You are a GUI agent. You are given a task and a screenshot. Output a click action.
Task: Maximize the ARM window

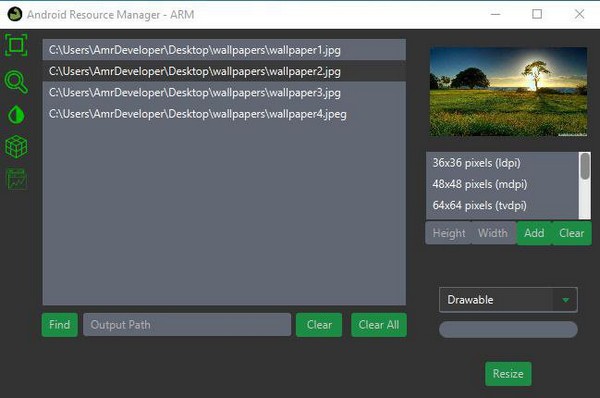[537, 15]
